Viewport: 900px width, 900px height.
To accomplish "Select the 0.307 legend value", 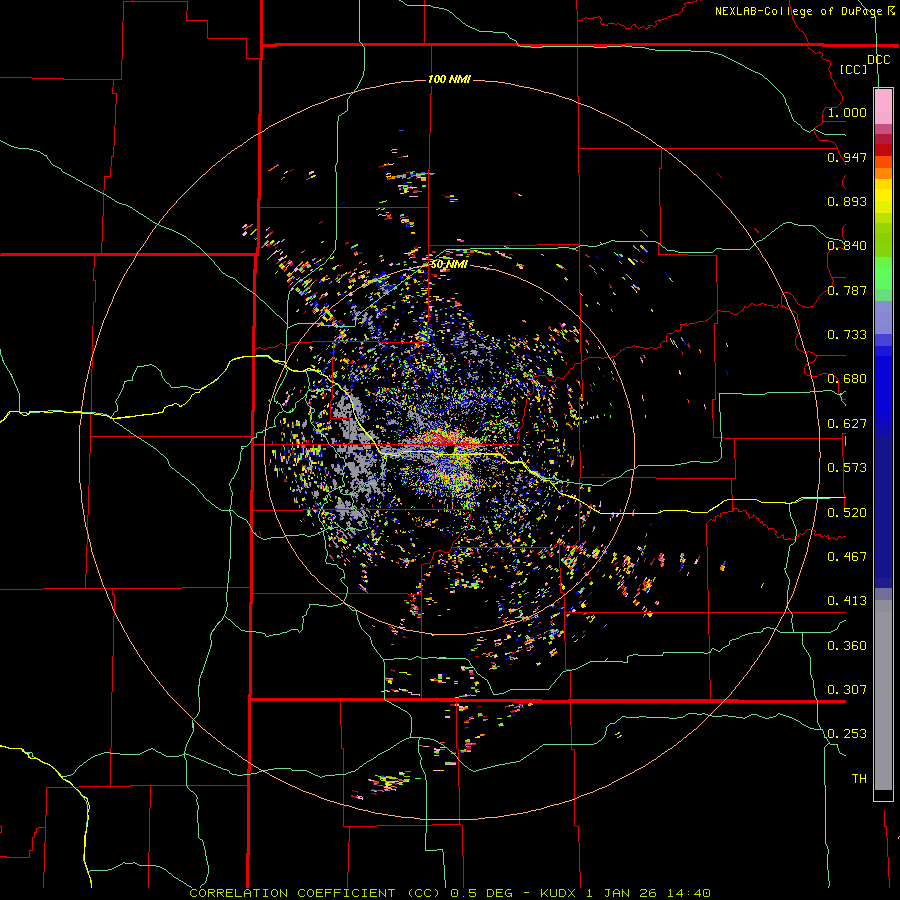I will pos(847,690).
